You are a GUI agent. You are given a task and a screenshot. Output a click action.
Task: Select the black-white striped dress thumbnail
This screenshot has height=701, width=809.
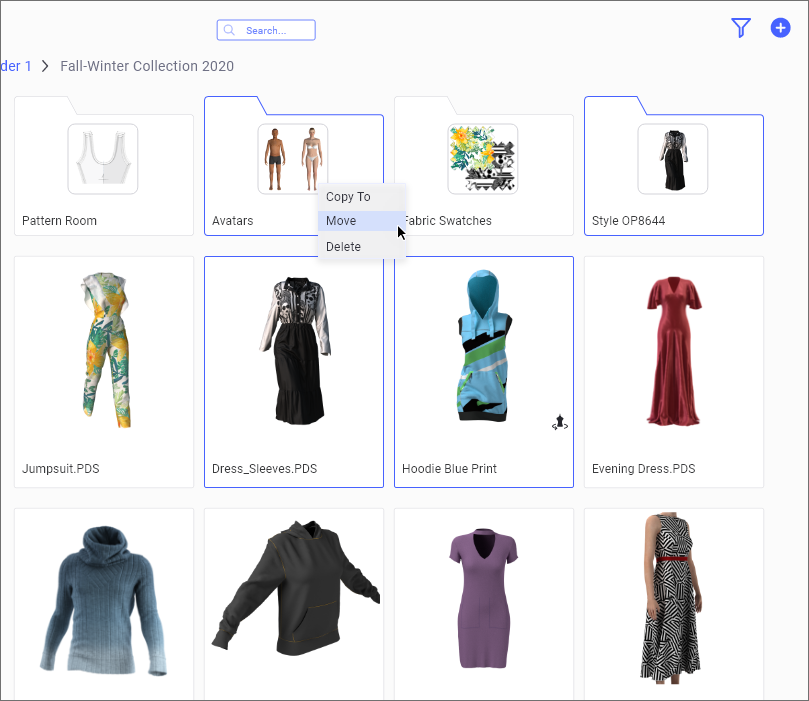(x=671, y=598)
